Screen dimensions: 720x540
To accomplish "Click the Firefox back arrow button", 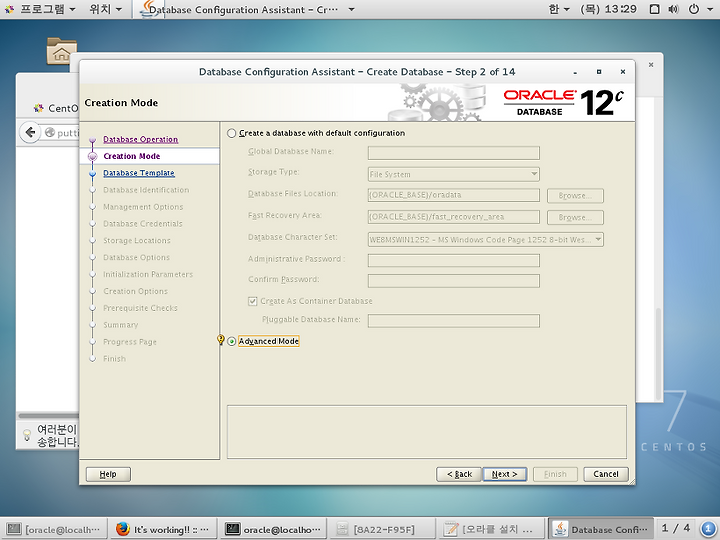I will point(30,133).
